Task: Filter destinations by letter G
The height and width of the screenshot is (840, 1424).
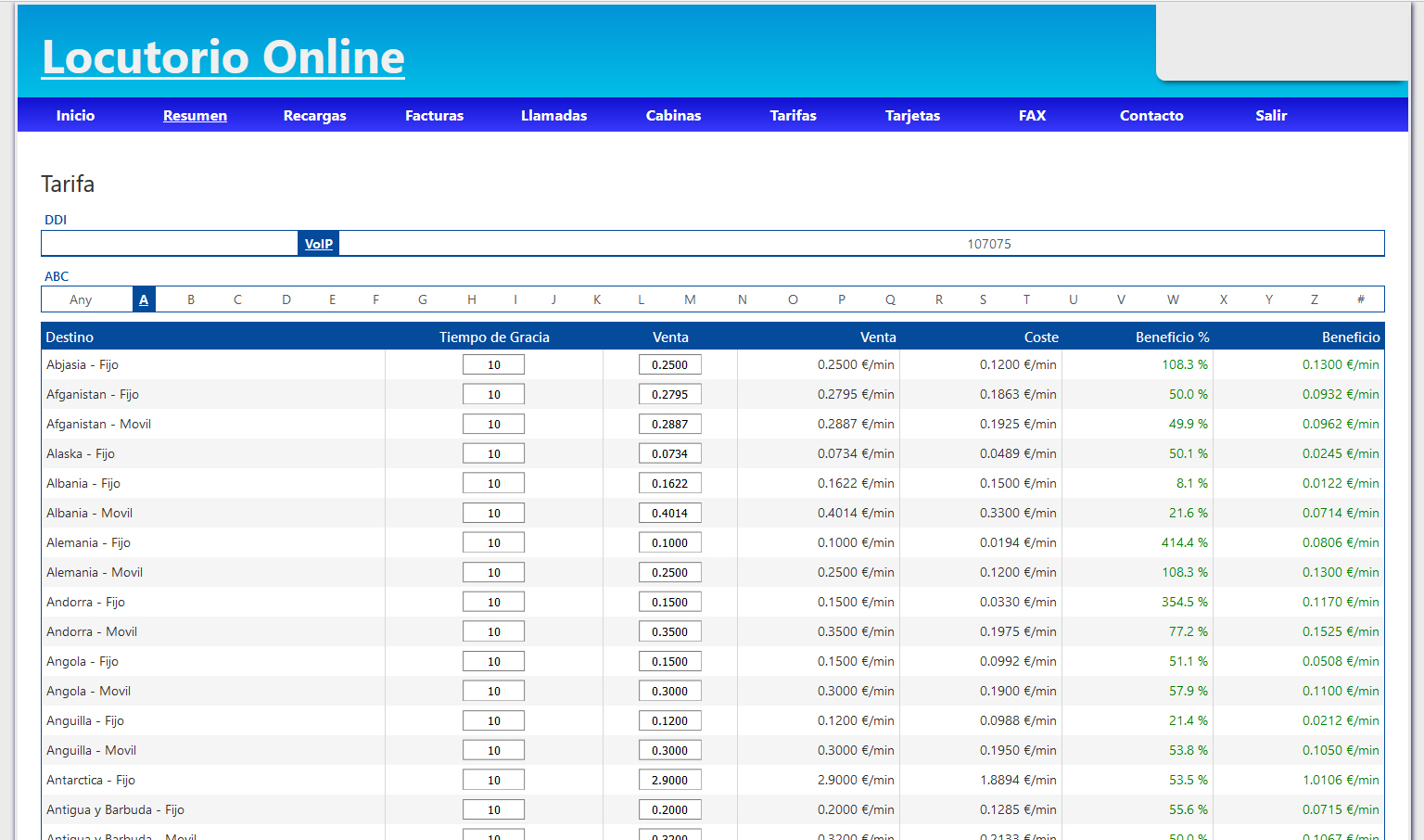Action: [x=423, y=299]
